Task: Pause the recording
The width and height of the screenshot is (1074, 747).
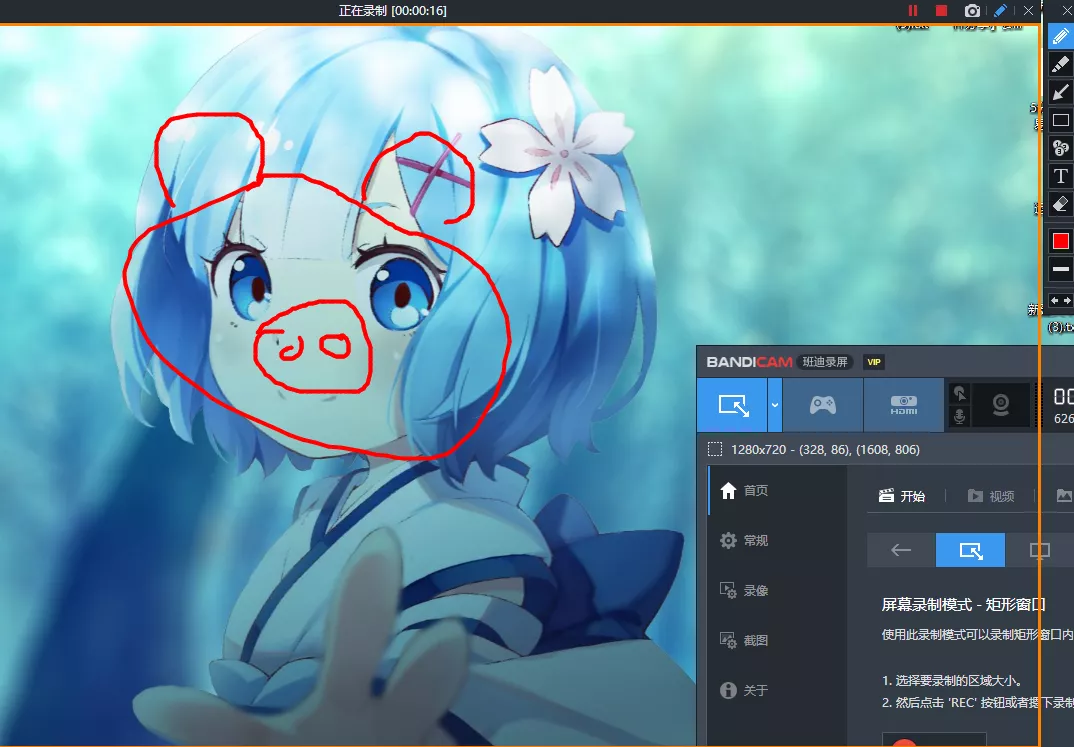Action: 912,11
